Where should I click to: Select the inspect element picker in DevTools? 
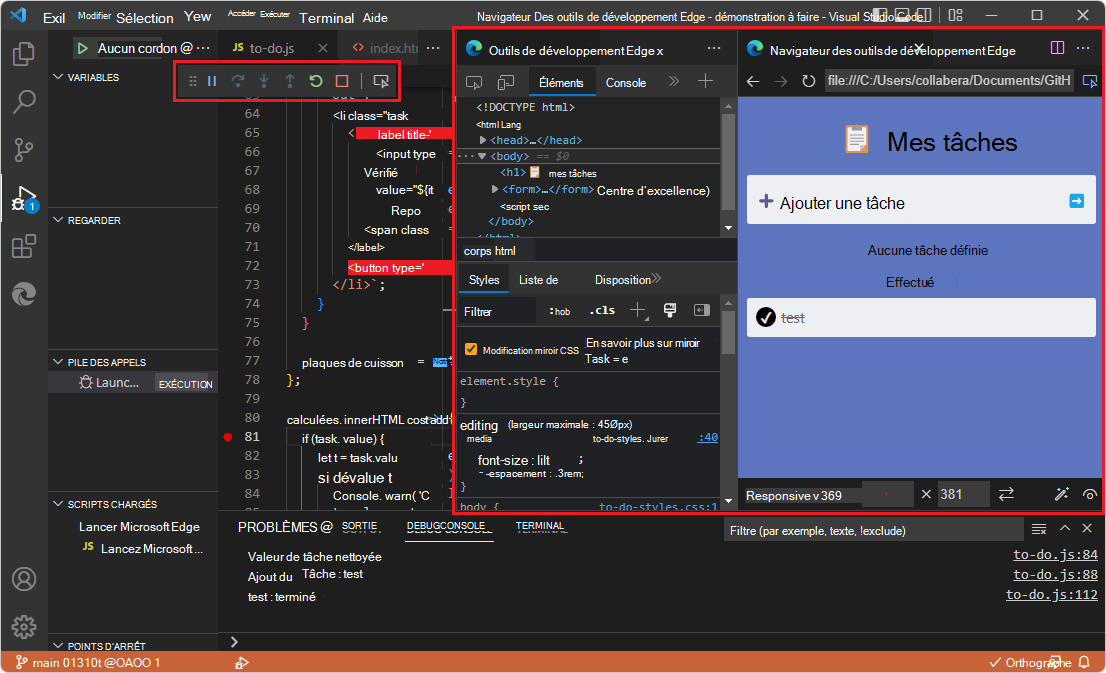pos(476,82)
